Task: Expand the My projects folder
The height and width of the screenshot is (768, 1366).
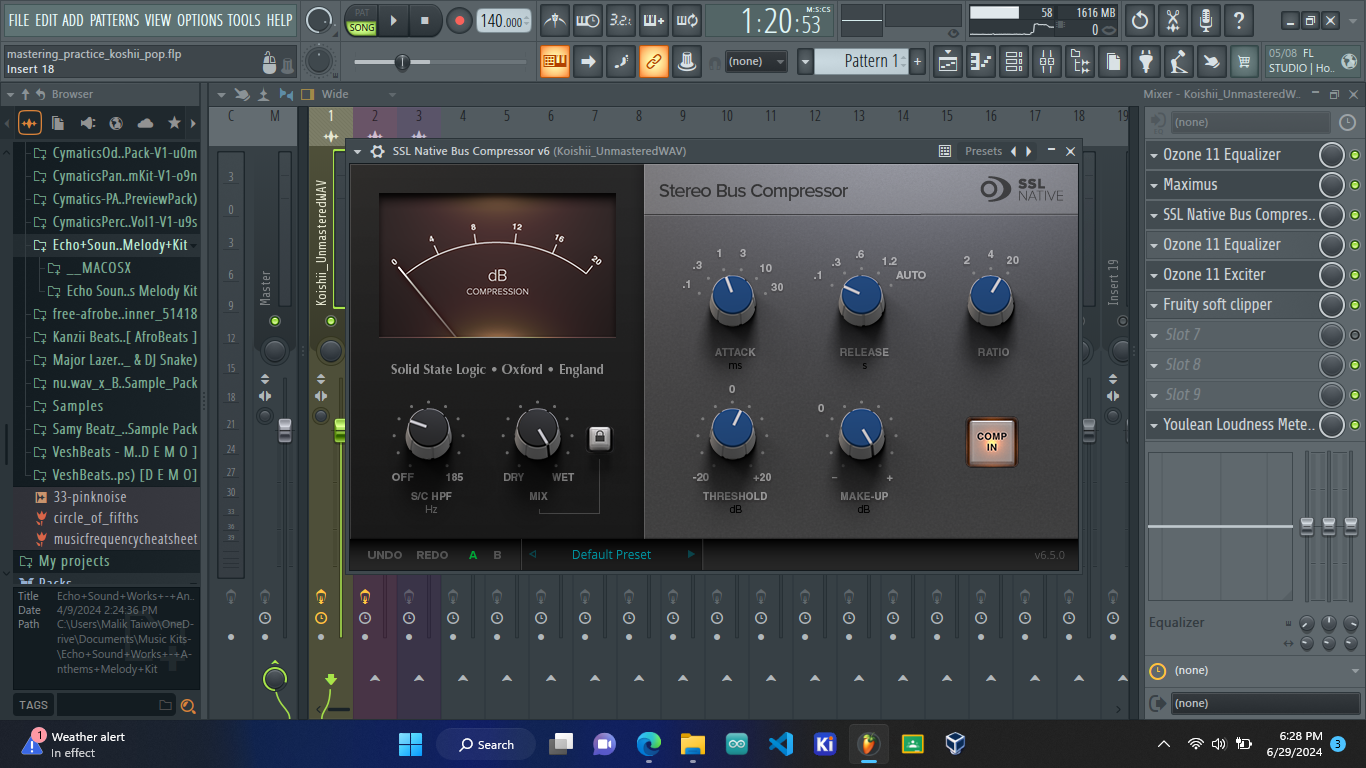Action: pos(74,561)
